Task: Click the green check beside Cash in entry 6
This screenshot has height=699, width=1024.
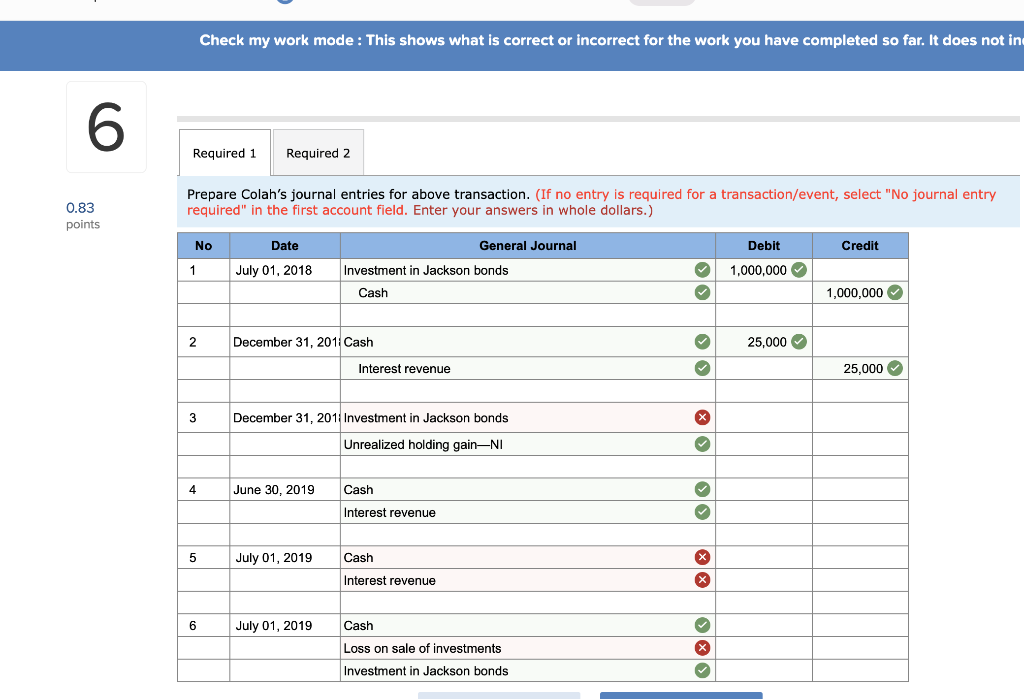Action: tap(702, 625)
